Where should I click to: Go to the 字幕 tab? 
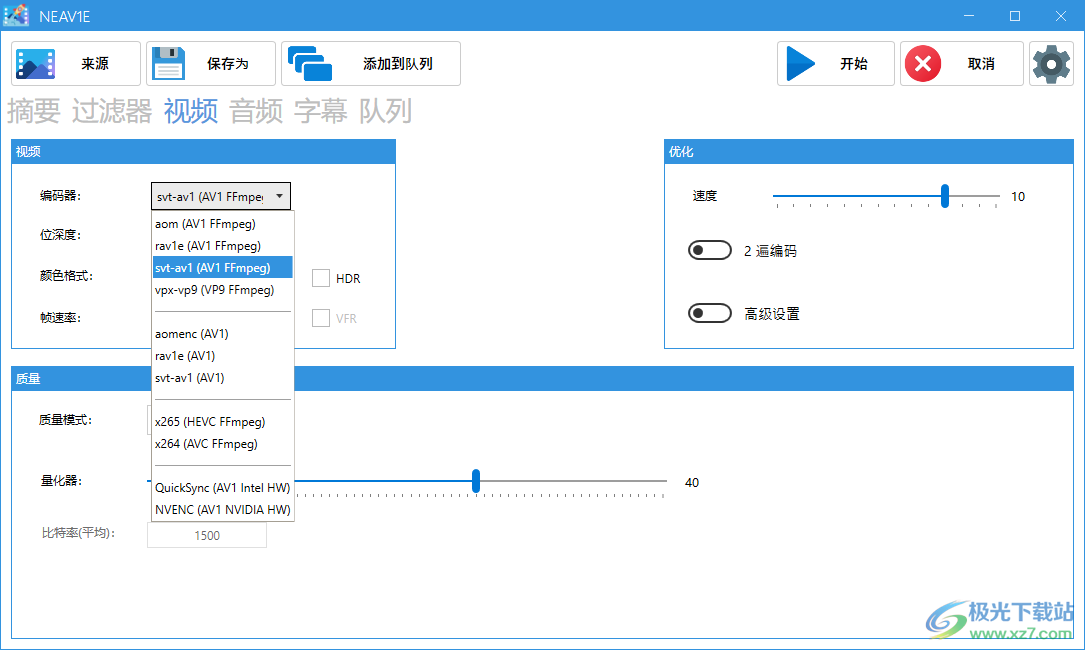321,111
